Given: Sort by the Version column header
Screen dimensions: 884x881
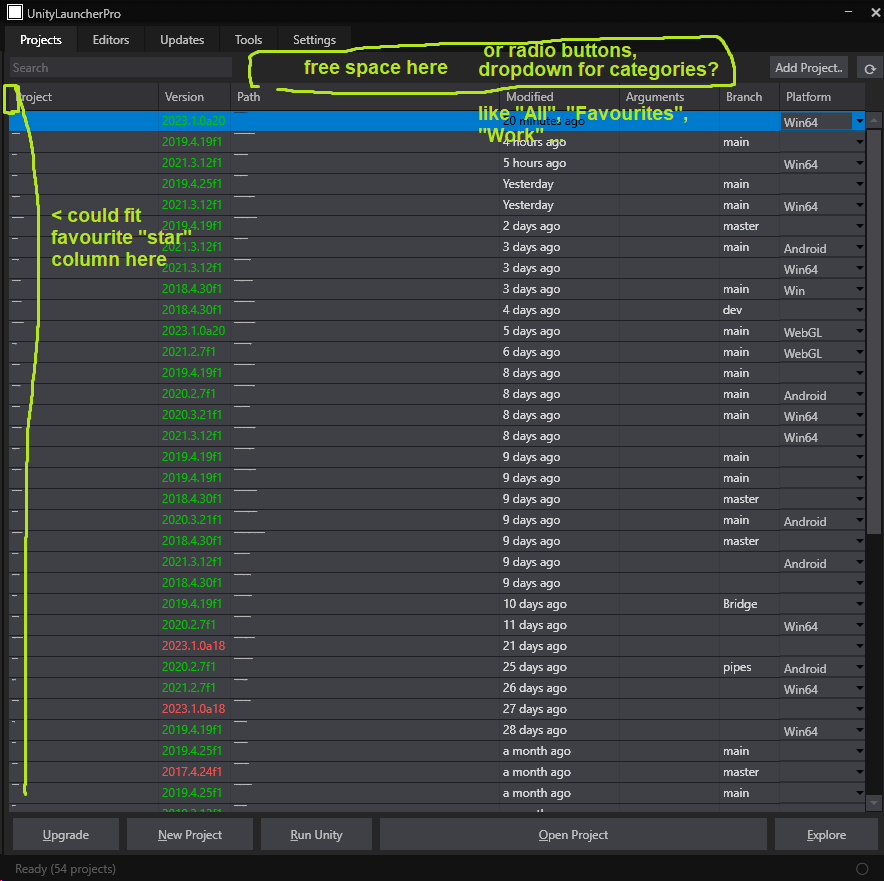Looking at the screenshot, I should click(x=195, y=97).
